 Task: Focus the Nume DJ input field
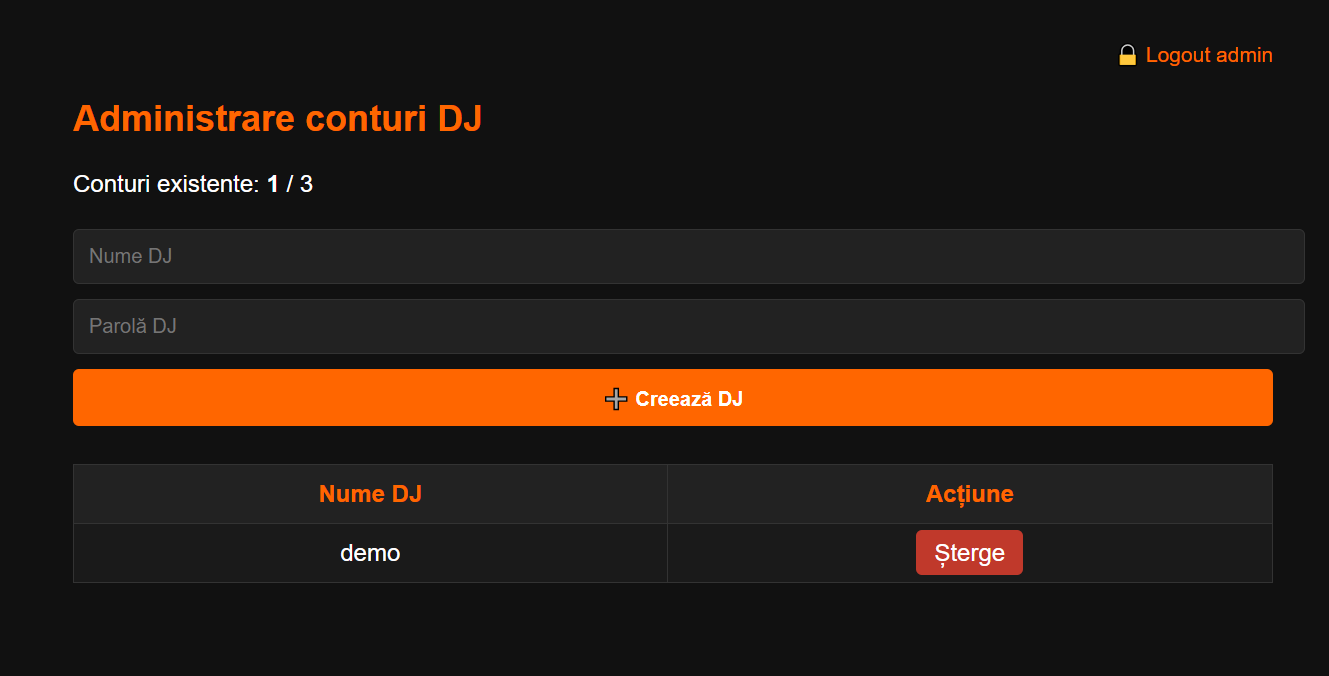tap(688, 256)
